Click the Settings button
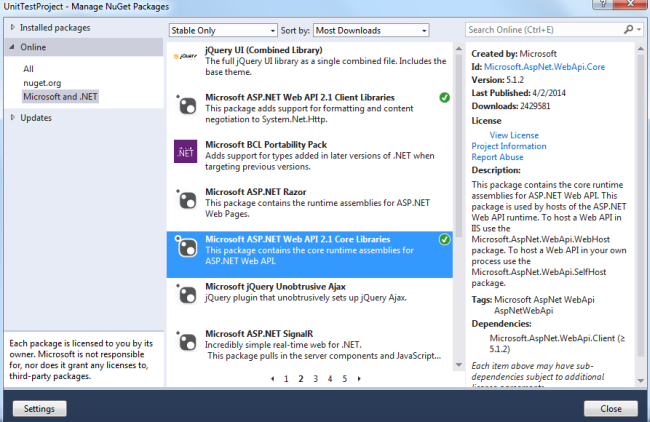650x422 pixels. click(x=39, y=409)
